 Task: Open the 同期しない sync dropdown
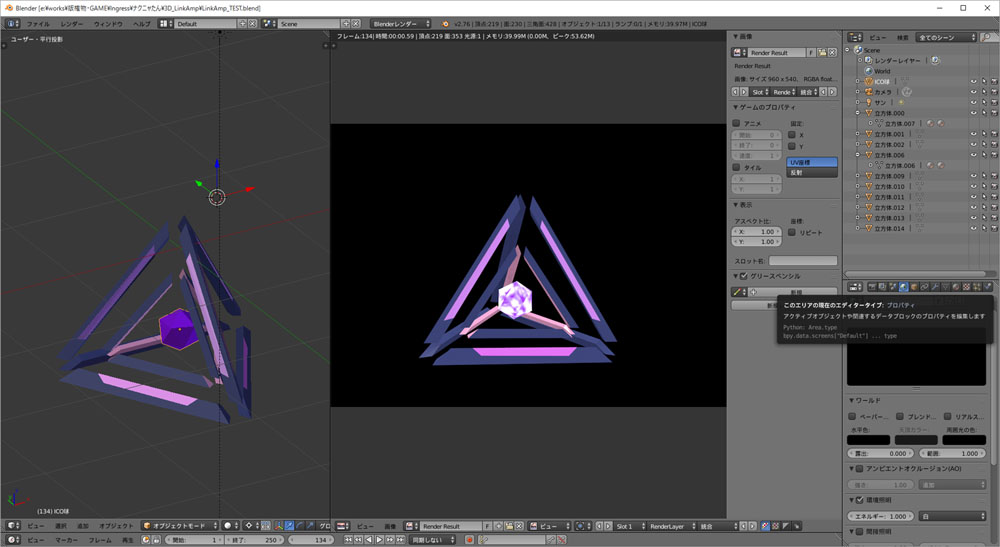pos(433,539)
